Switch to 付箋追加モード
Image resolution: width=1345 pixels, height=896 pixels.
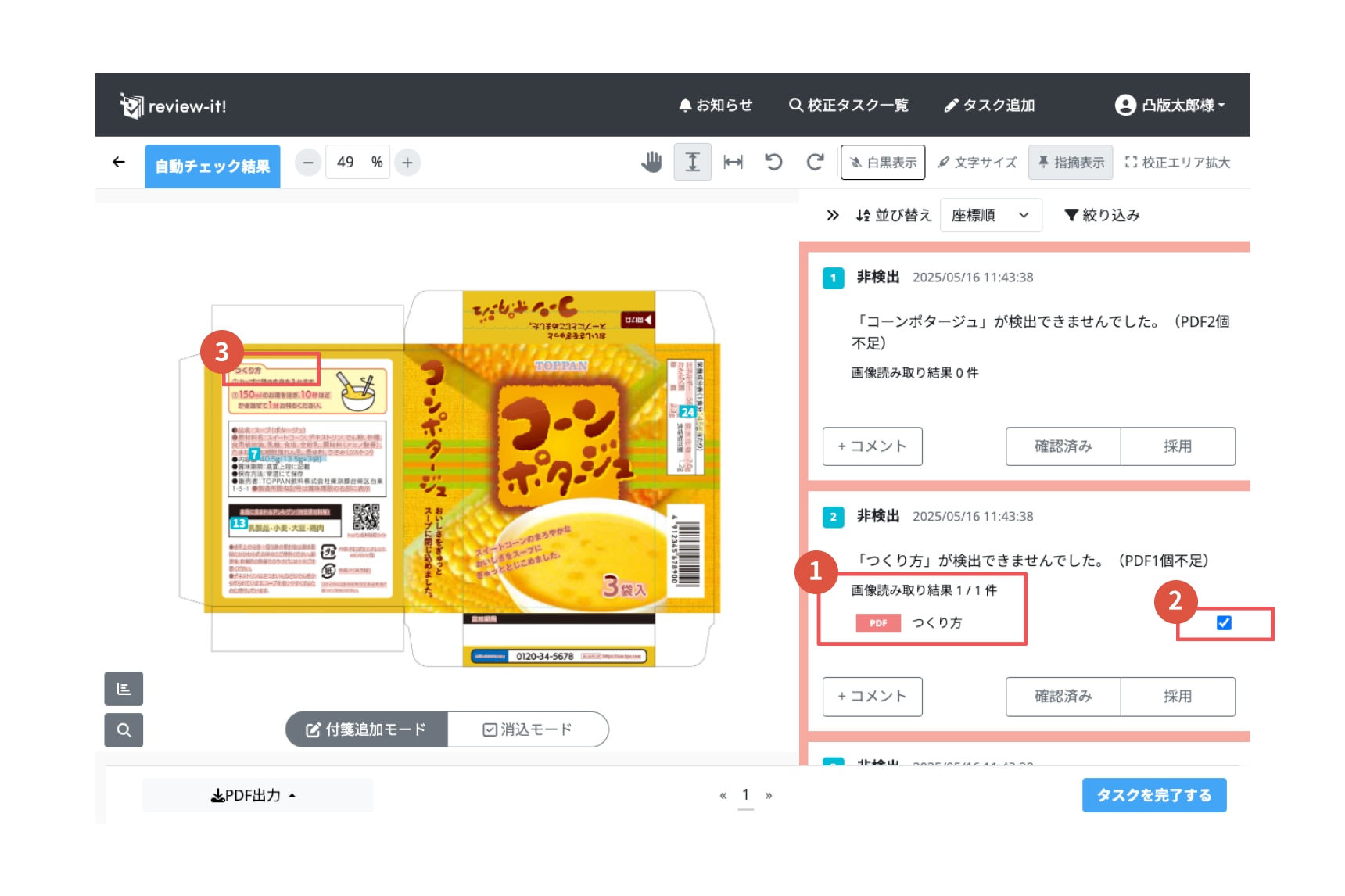(367, 729)
